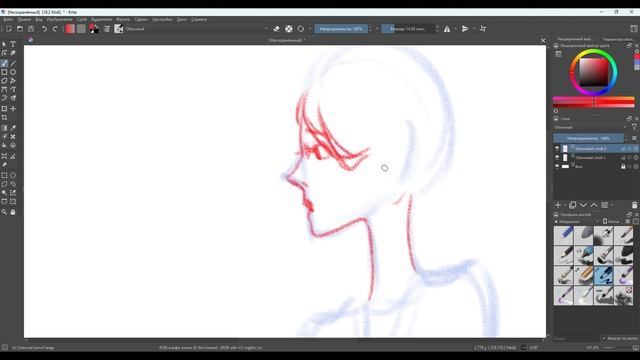Viewport: 640px width, 360px height.
Task: Open the workspace chooser
Action: (634, 29)
